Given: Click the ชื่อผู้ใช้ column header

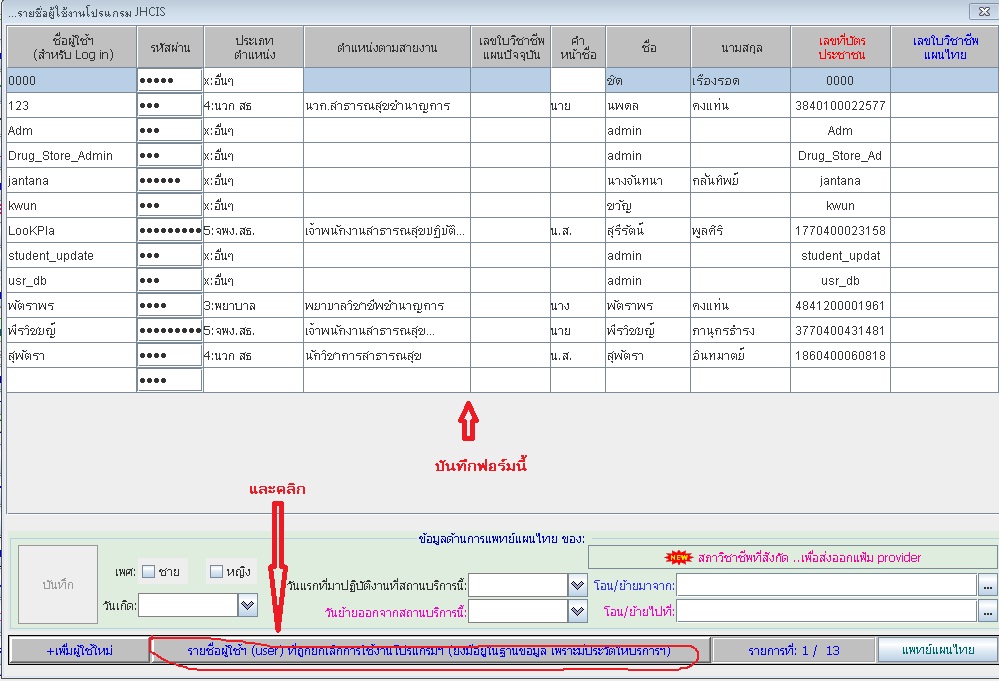Looking at the screenshot, I should 71,46.
